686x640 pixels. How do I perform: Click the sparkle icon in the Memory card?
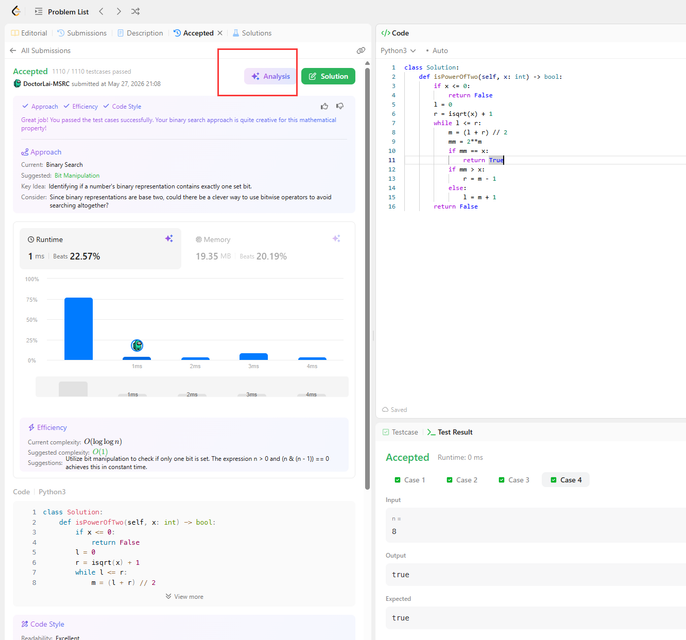[336, 238]
